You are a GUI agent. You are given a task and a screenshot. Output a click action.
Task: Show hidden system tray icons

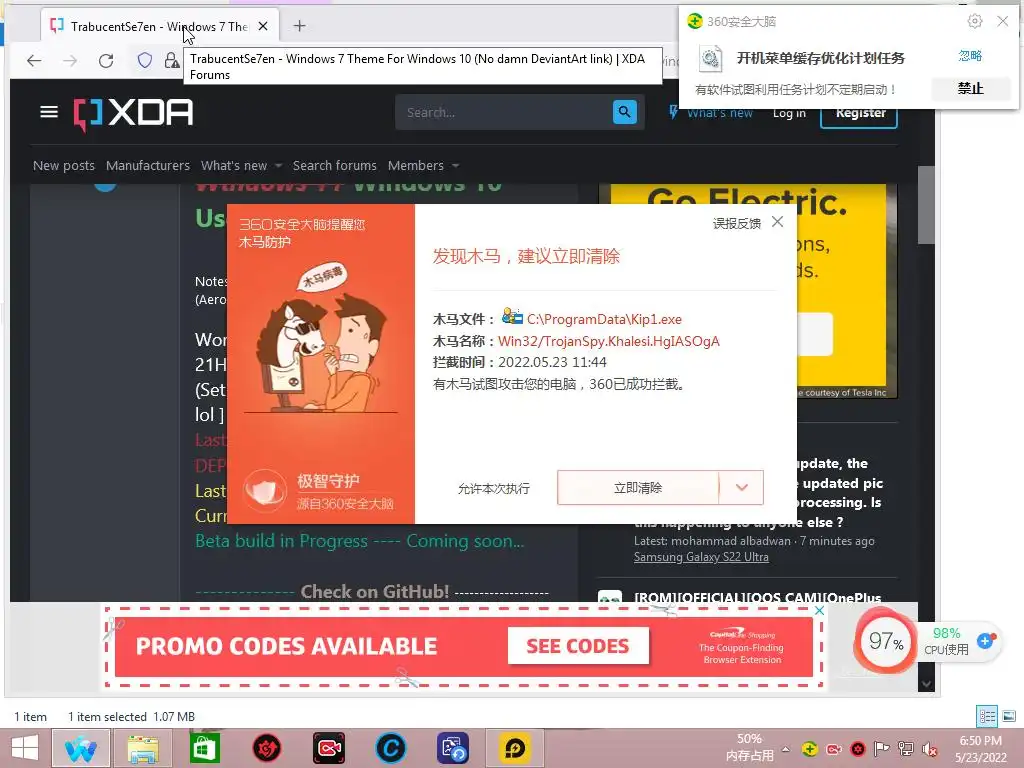pos(786,749)
